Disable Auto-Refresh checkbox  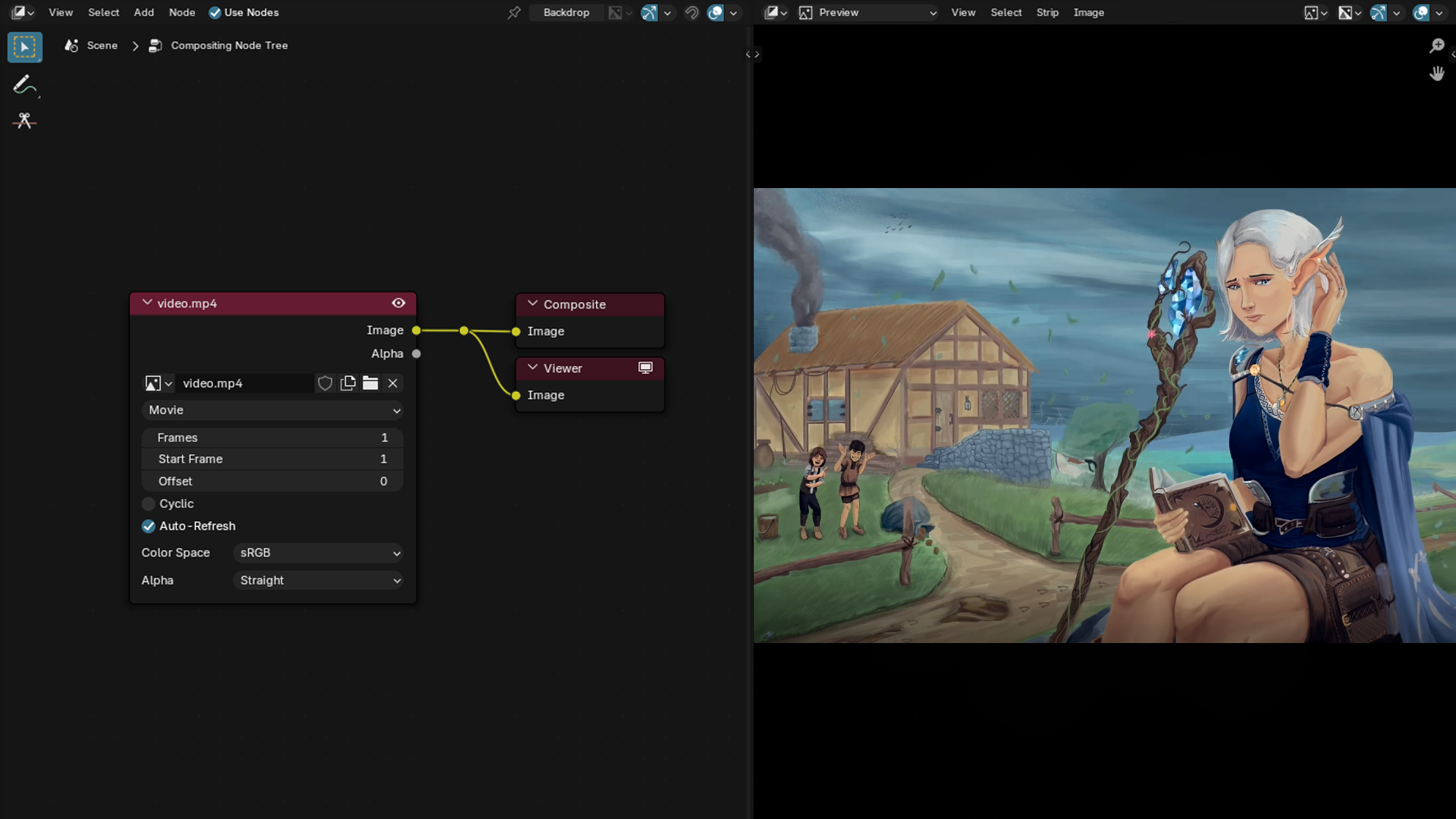click(149, 526)
